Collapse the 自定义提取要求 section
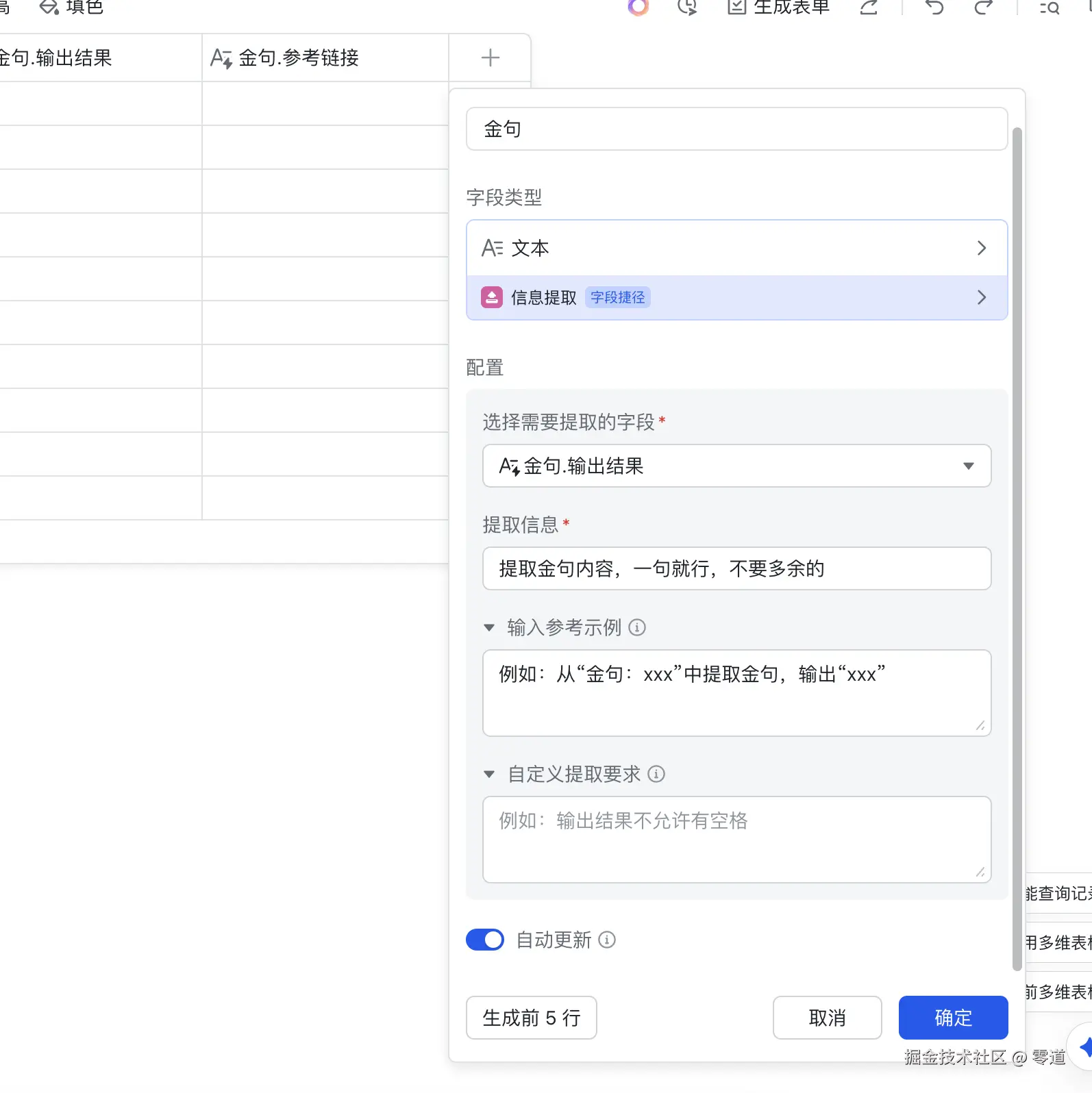1092x1093 pixels. pyautogui.click(x=488, y=774)
